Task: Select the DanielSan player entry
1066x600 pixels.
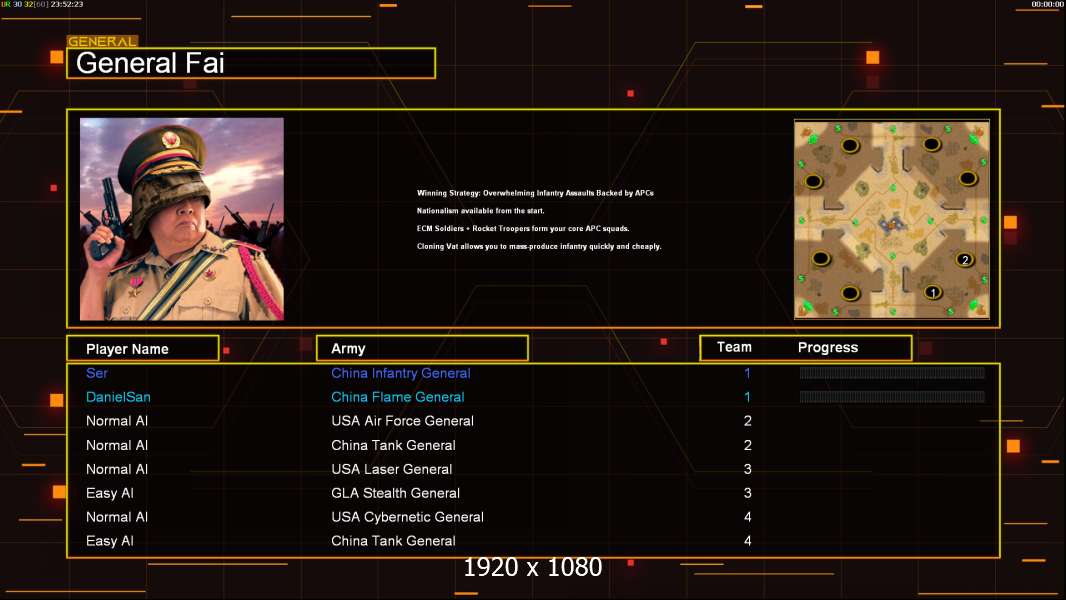Action: coord(118,397)
